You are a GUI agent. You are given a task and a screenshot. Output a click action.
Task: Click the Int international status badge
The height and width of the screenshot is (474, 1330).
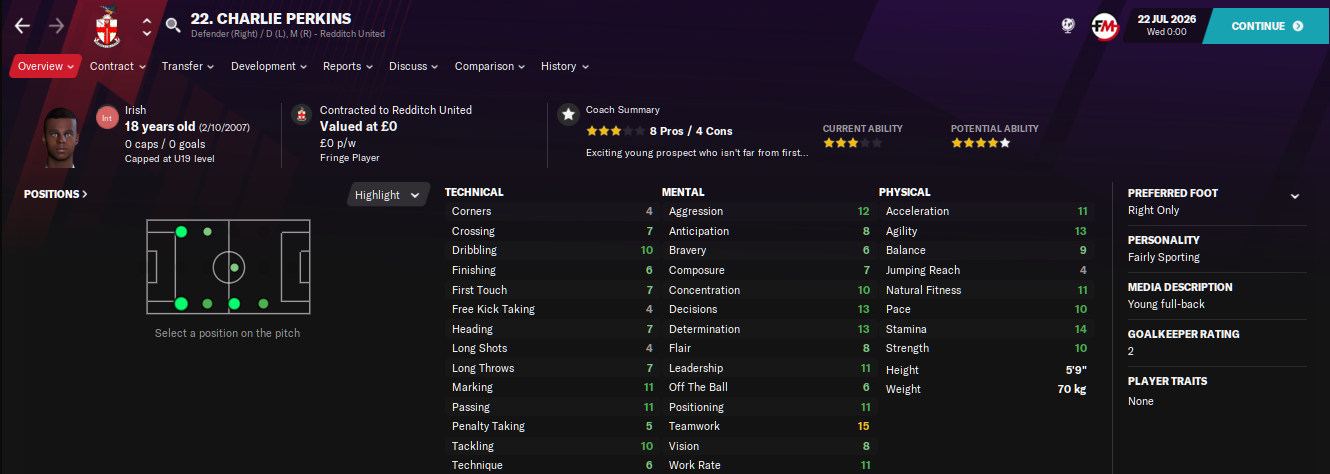(106, 118)
